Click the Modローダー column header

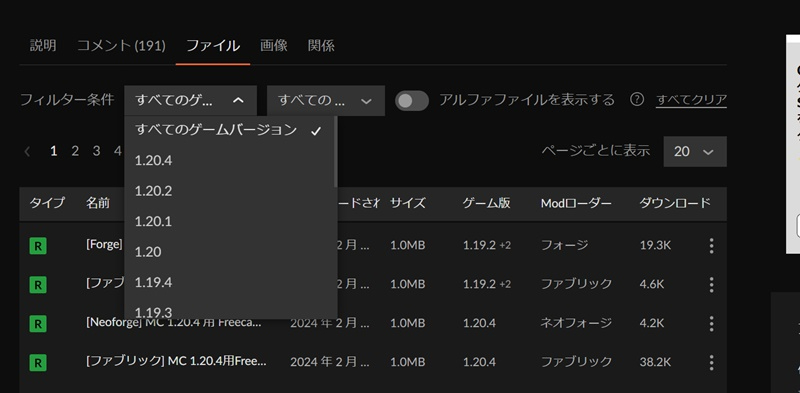tap(576, 203)
